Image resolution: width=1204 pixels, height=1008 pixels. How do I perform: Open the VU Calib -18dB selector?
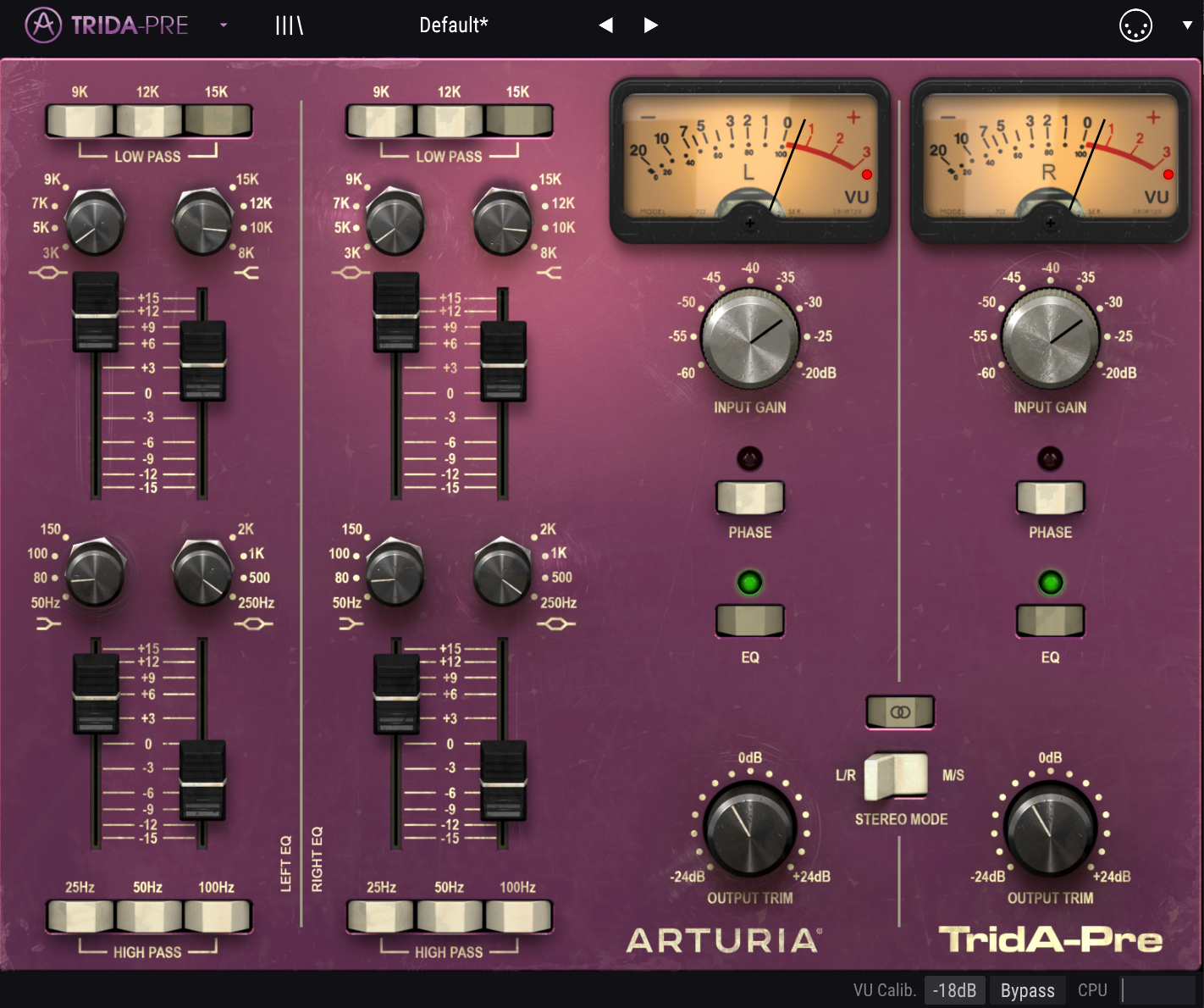coord(955,990)
